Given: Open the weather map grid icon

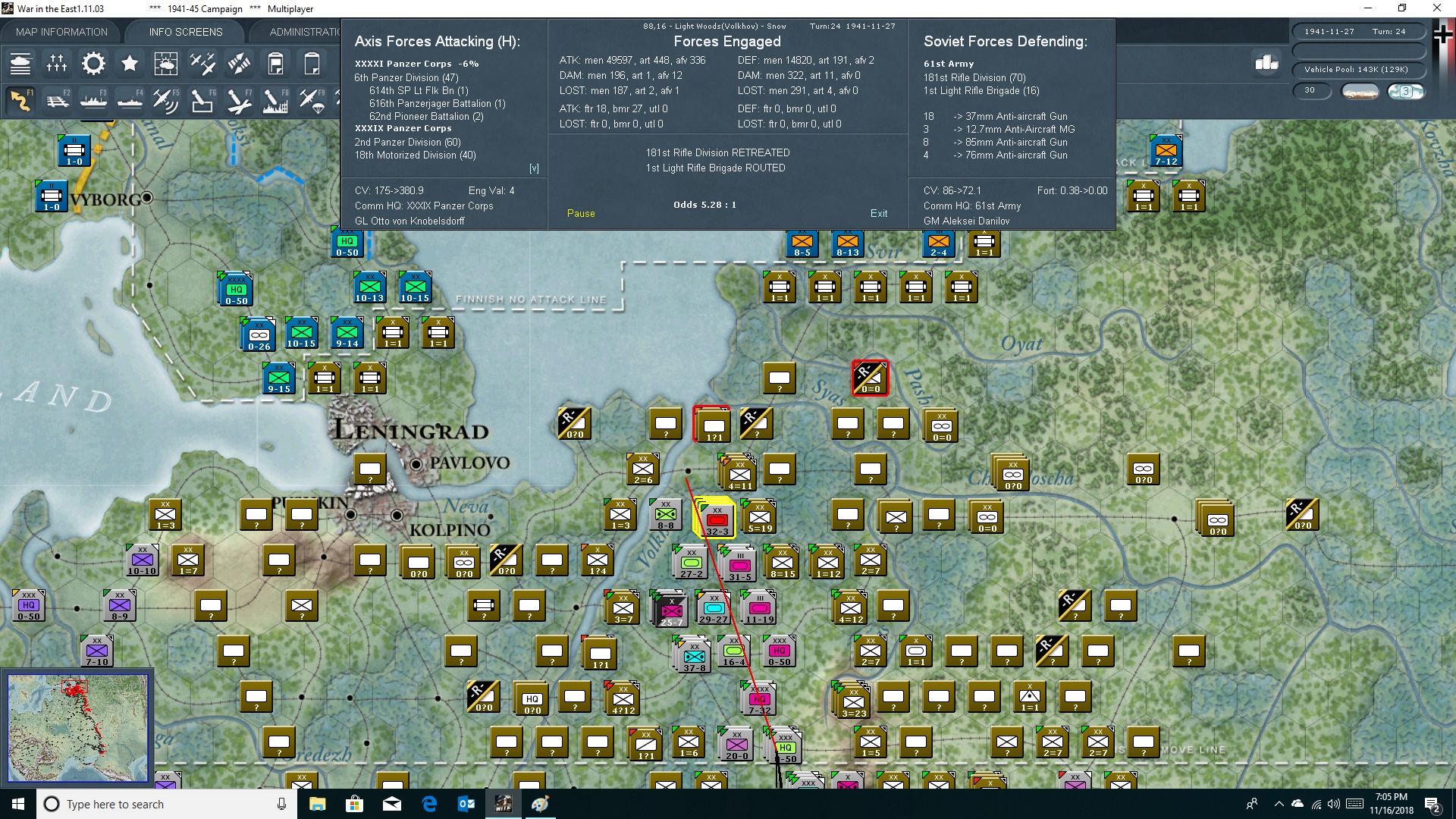Looking at the screenshot, I should (166, 64).
